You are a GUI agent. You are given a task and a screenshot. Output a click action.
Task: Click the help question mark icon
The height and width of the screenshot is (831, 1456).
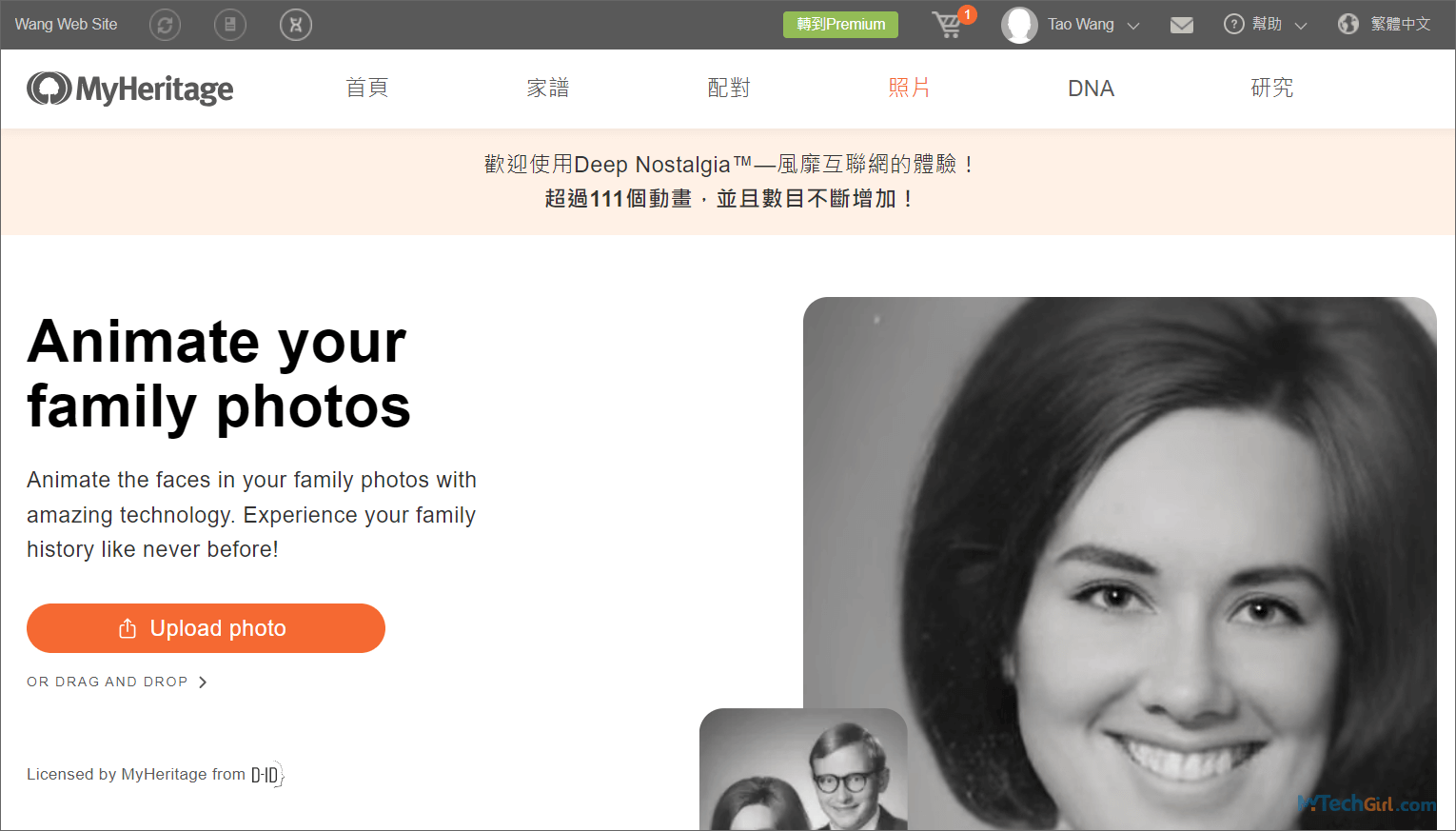[x=1234, y=25]
